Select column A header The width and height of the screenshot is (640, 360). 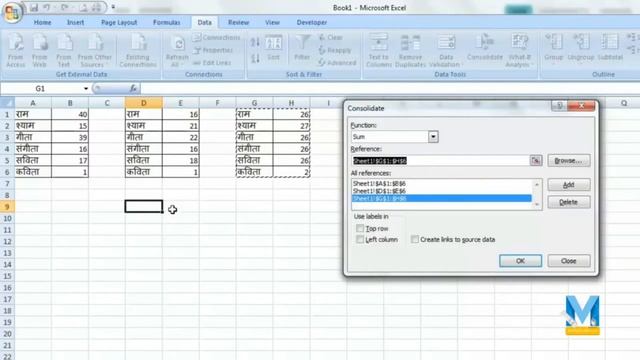(33, 103)
